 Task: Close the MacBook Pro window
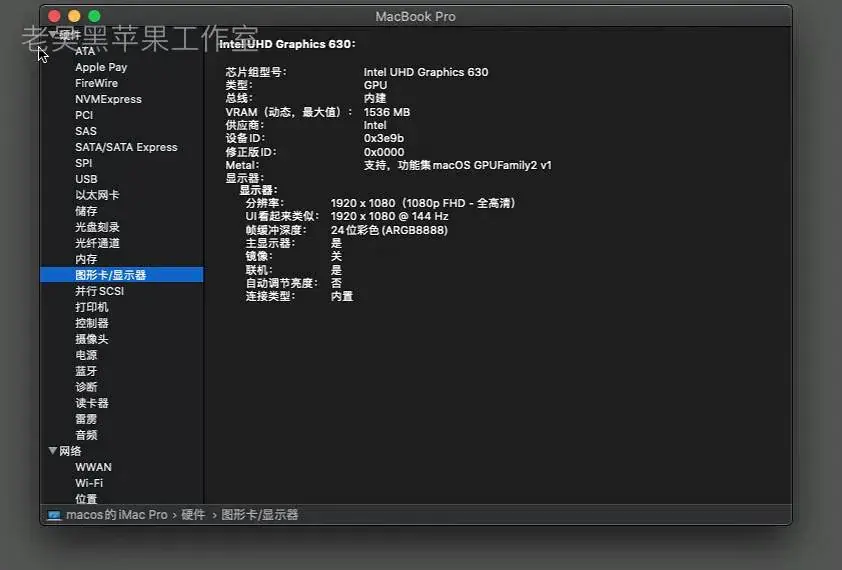pyautogui.click(x=54, y=16)
